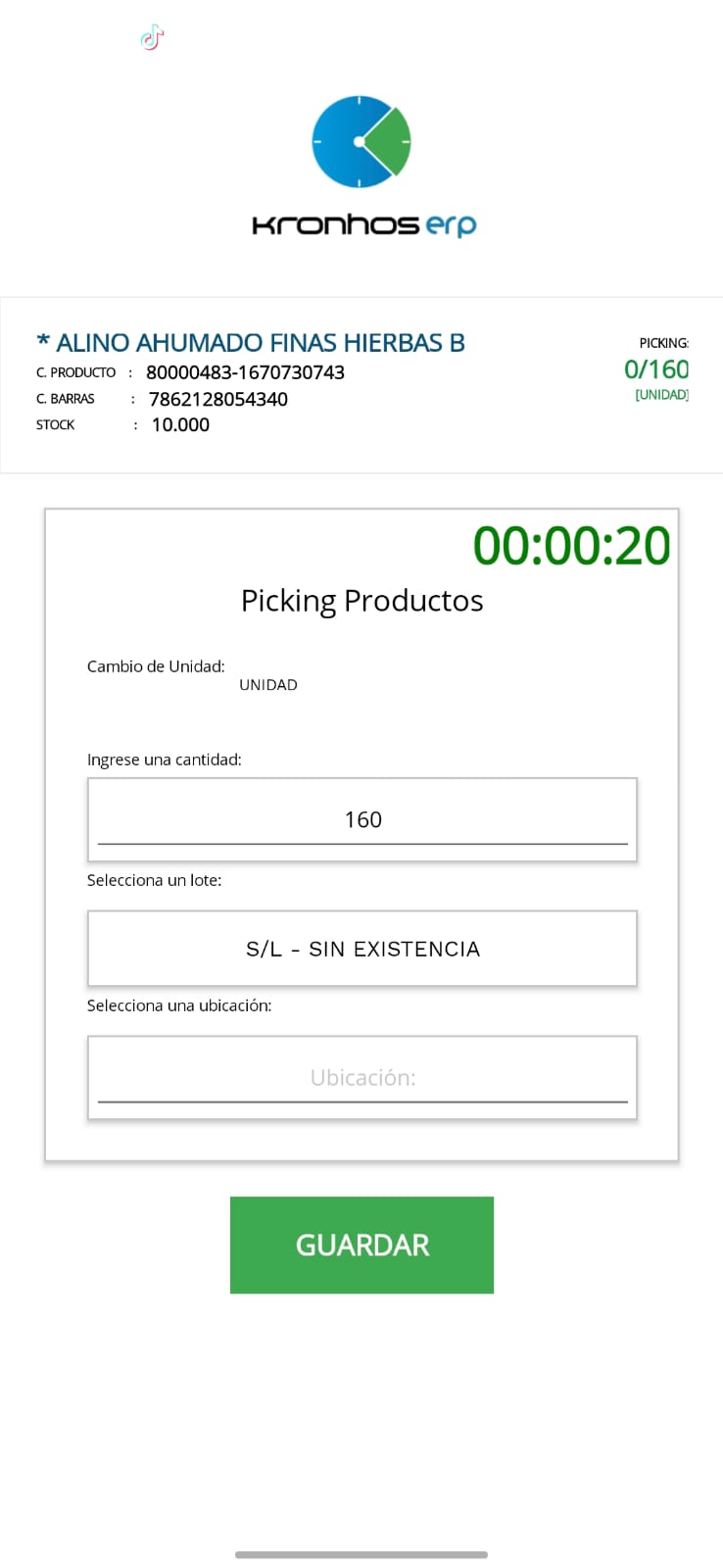Focus the quantity field showing 160

pos(362,819)
